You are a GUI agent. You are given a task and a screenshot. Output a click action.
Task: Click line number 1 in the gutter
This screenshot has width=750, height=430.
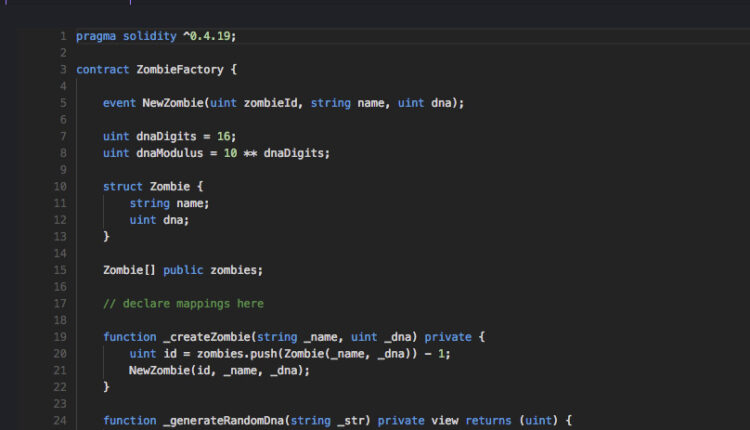(x=63, y=36)
